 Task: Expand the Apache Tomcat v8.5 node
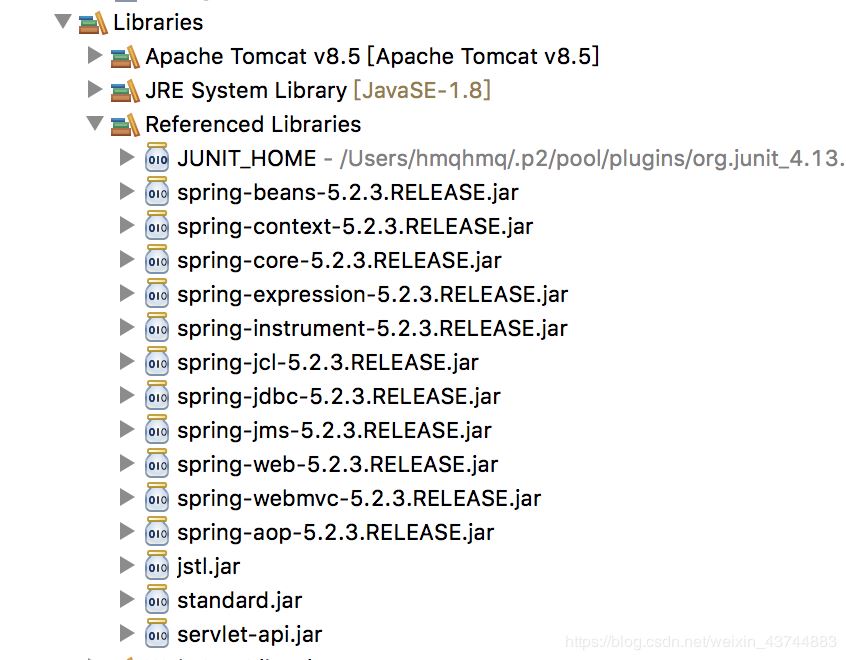click(x=95, y=55)
